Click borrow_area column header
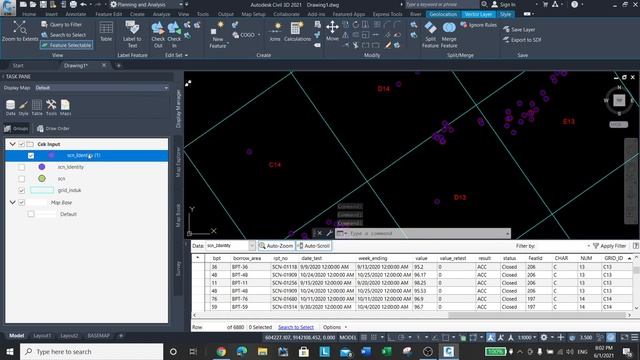This screenshot has width=640, height=360. pyautogui.click(x=247, y=258)
